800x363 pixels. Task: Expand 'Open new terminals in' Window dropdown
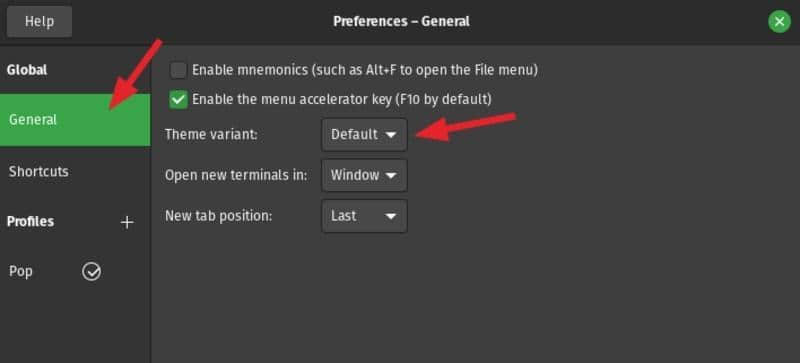pyautogui.click(x=364, y=176)
